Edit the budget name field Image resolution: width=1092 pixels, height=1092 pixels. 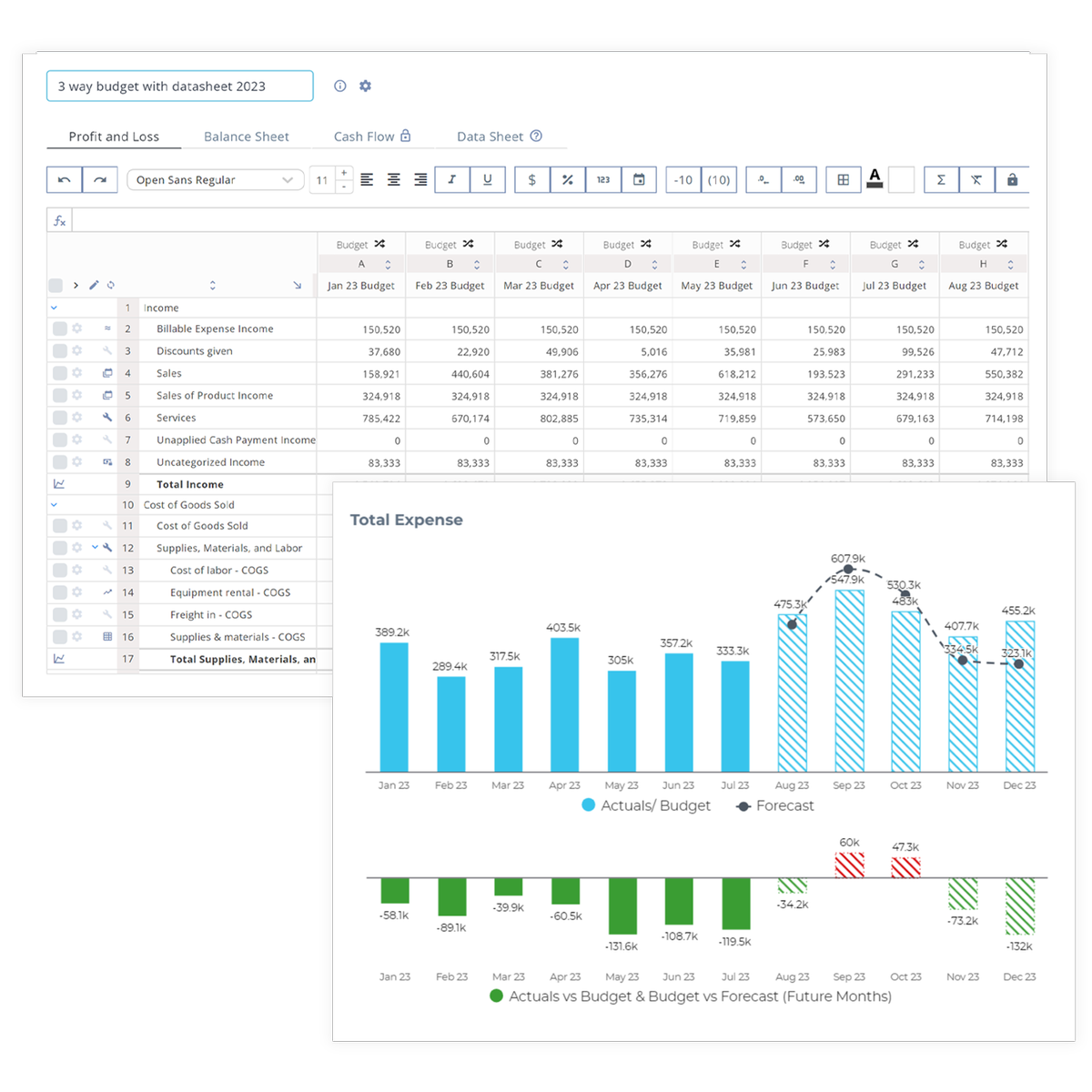coord(180,86)
